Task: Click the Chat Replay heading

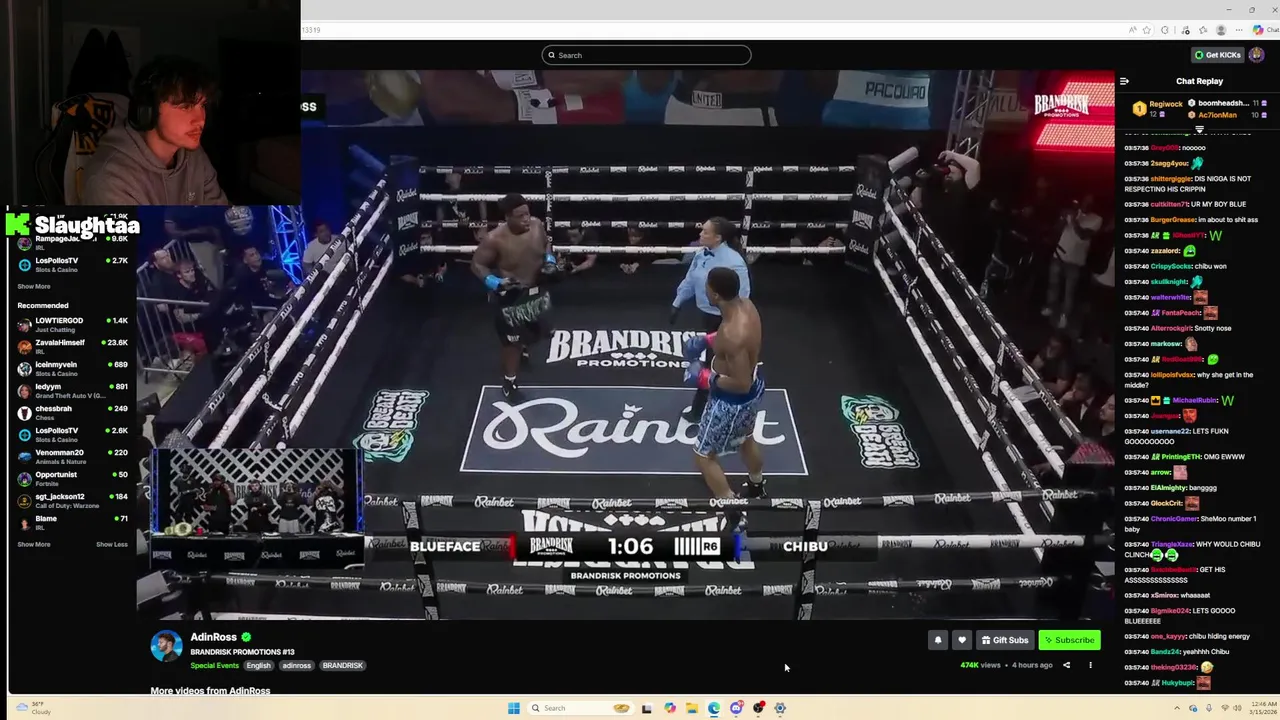Action: [x=1199, y=81]
